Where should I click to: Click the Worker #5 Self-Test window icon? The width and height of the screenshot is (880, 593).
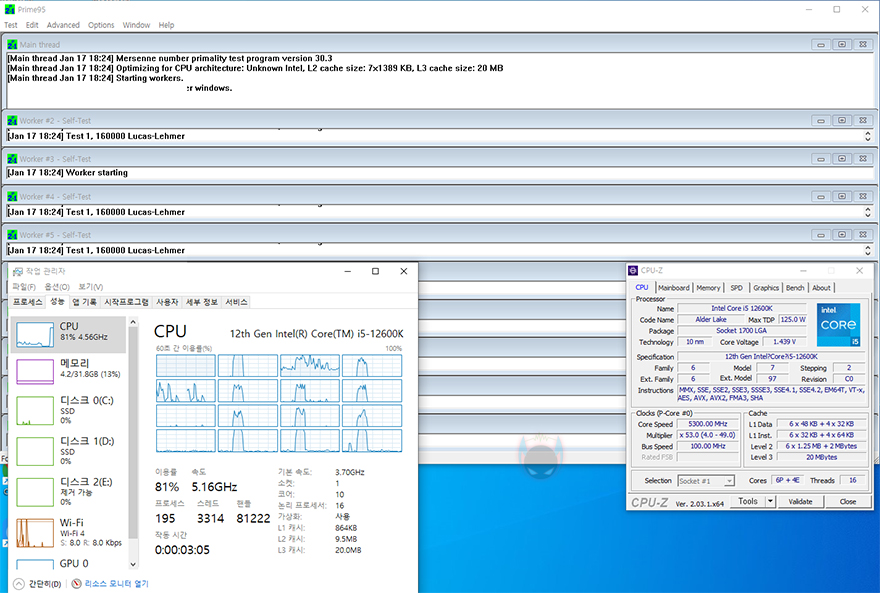pyautogui.click(x=12, y=235)
